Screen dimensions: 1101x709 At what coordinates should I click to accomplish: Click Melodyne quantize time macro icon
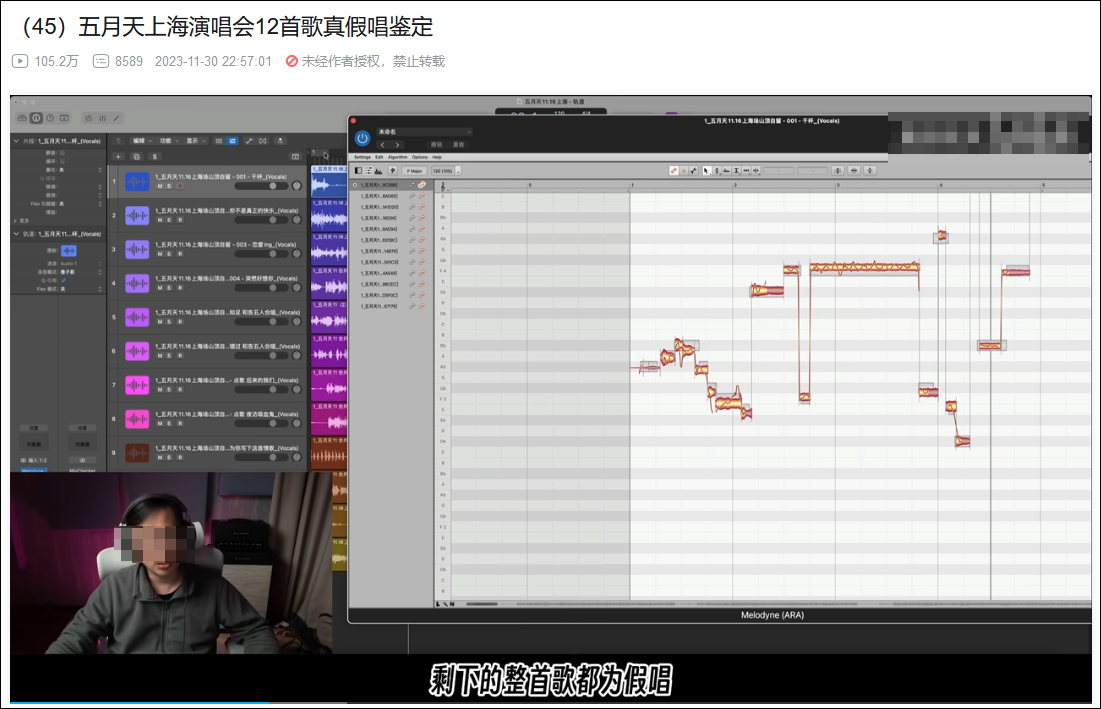[x=854, y=171]
